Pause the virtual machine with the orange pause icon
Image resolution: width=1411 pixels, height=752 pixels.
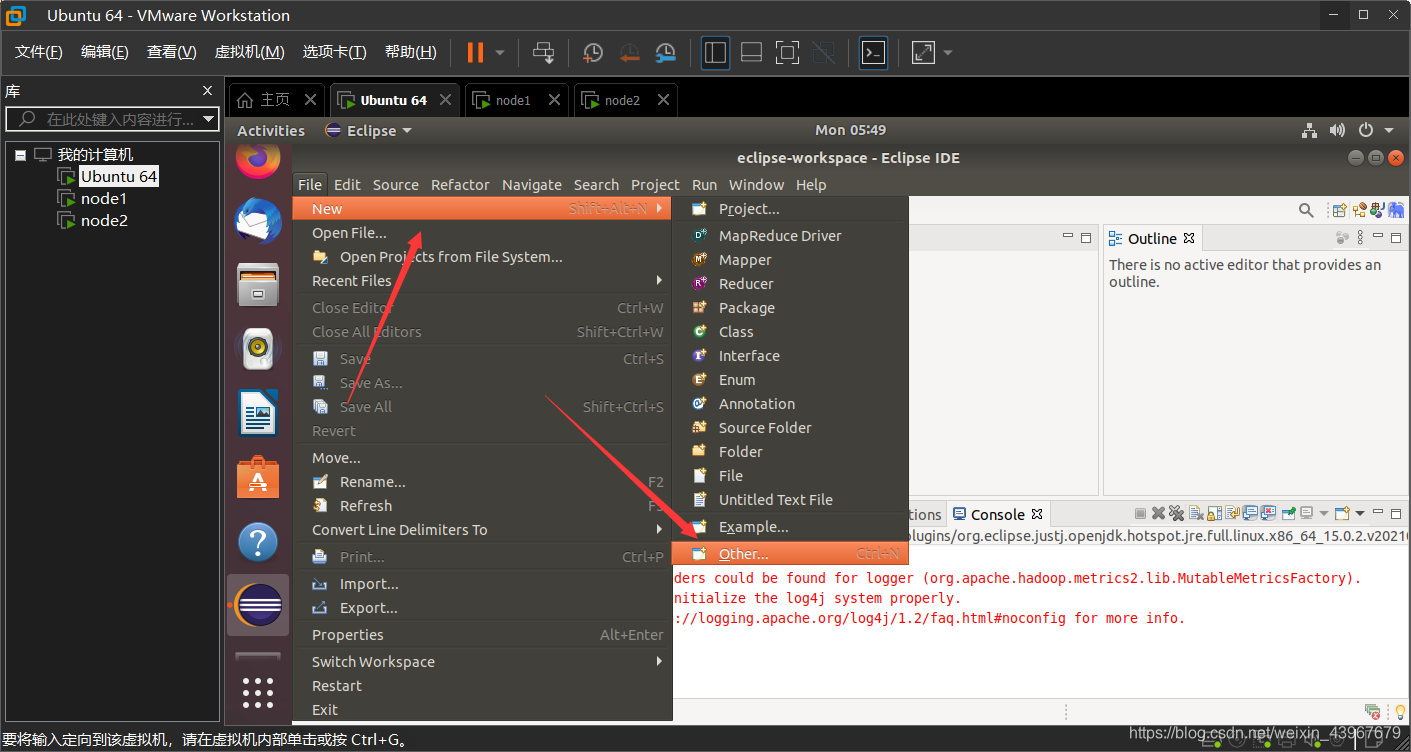click(x=475, y=52)
